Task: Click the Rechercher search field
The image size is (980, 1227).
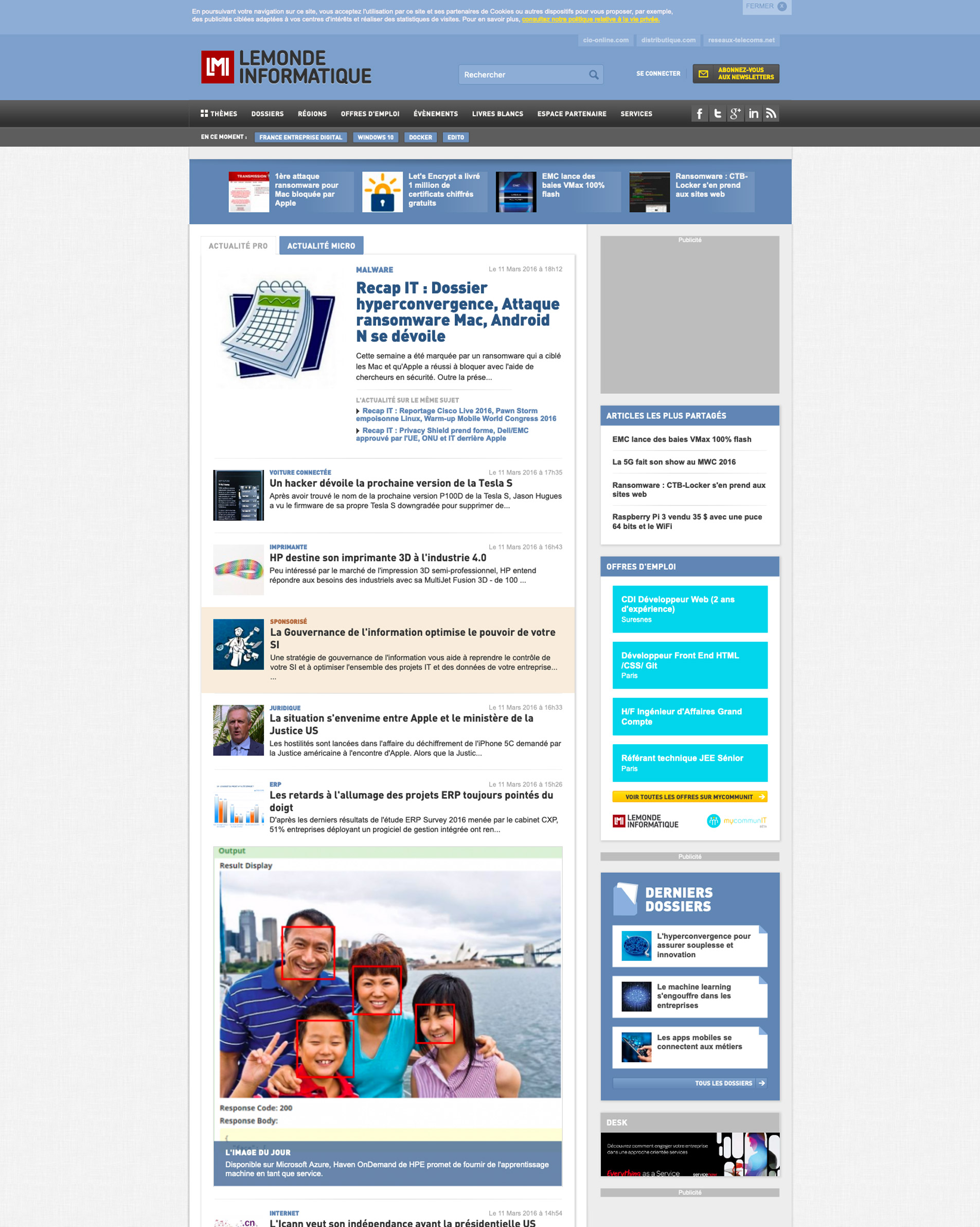Action: click(523, 75)
